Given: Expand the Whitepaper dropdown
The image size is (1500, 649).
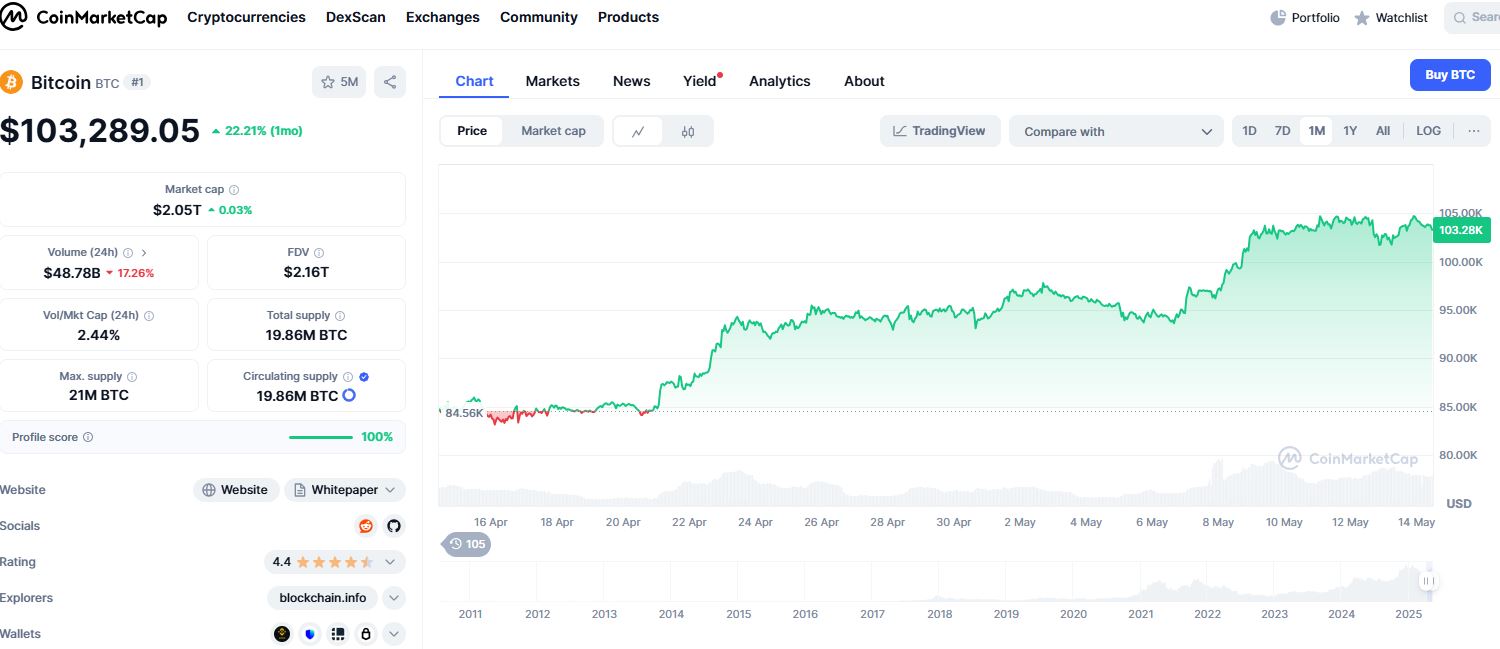Looking at the screenshot, I should (345, 490).
